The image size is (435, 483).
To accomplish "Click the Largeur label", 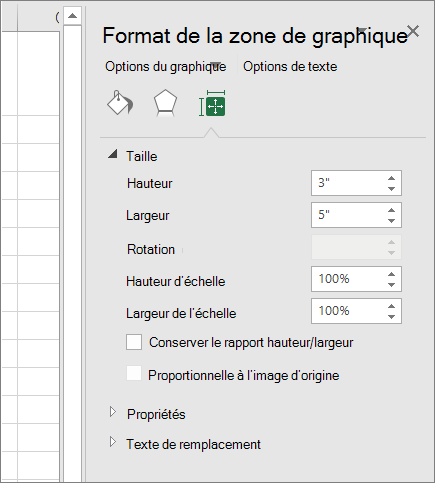I will [x=148, y=216].
